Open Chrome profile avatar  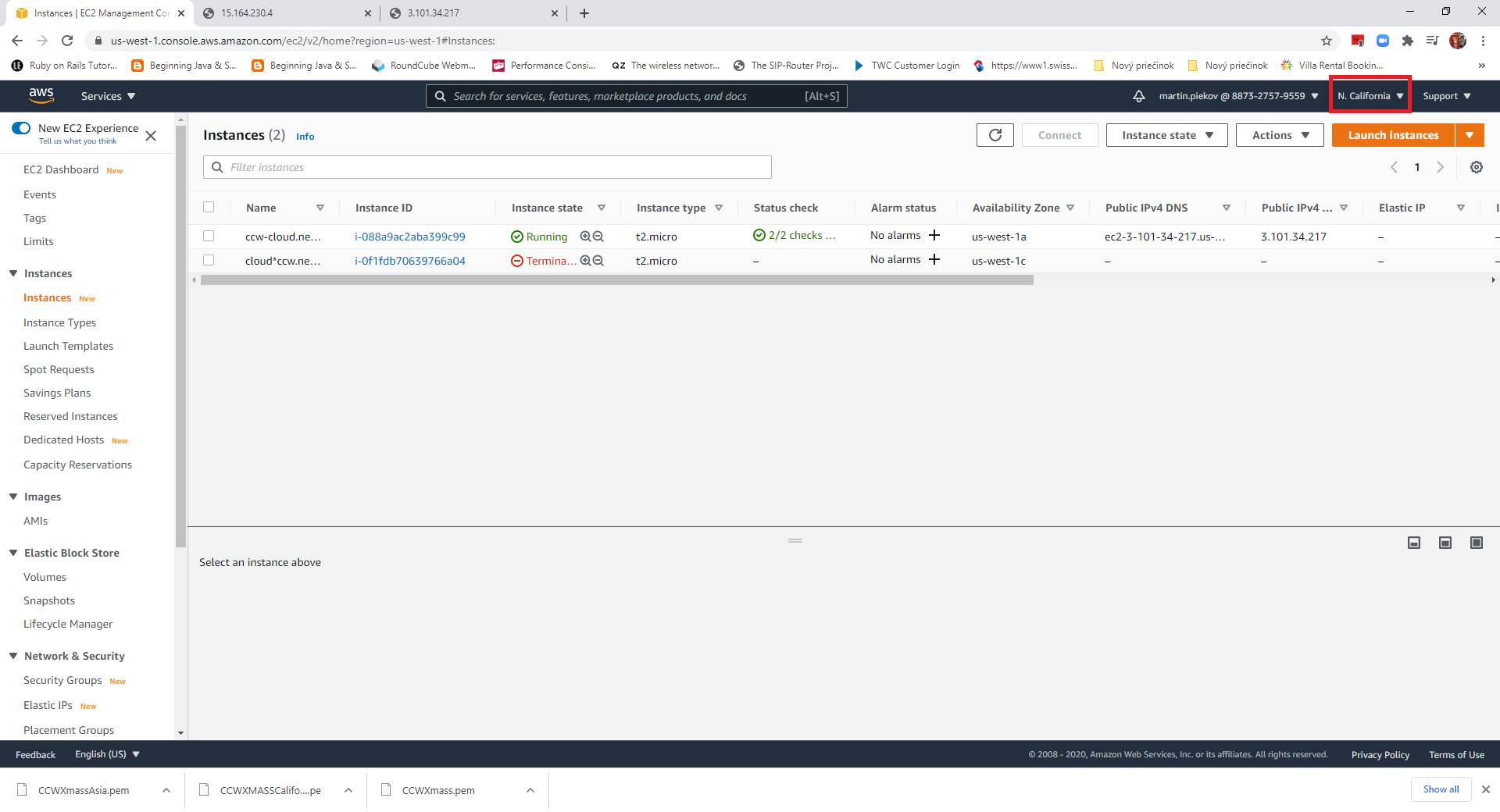pyautogui.click(x=1458, y=41)
